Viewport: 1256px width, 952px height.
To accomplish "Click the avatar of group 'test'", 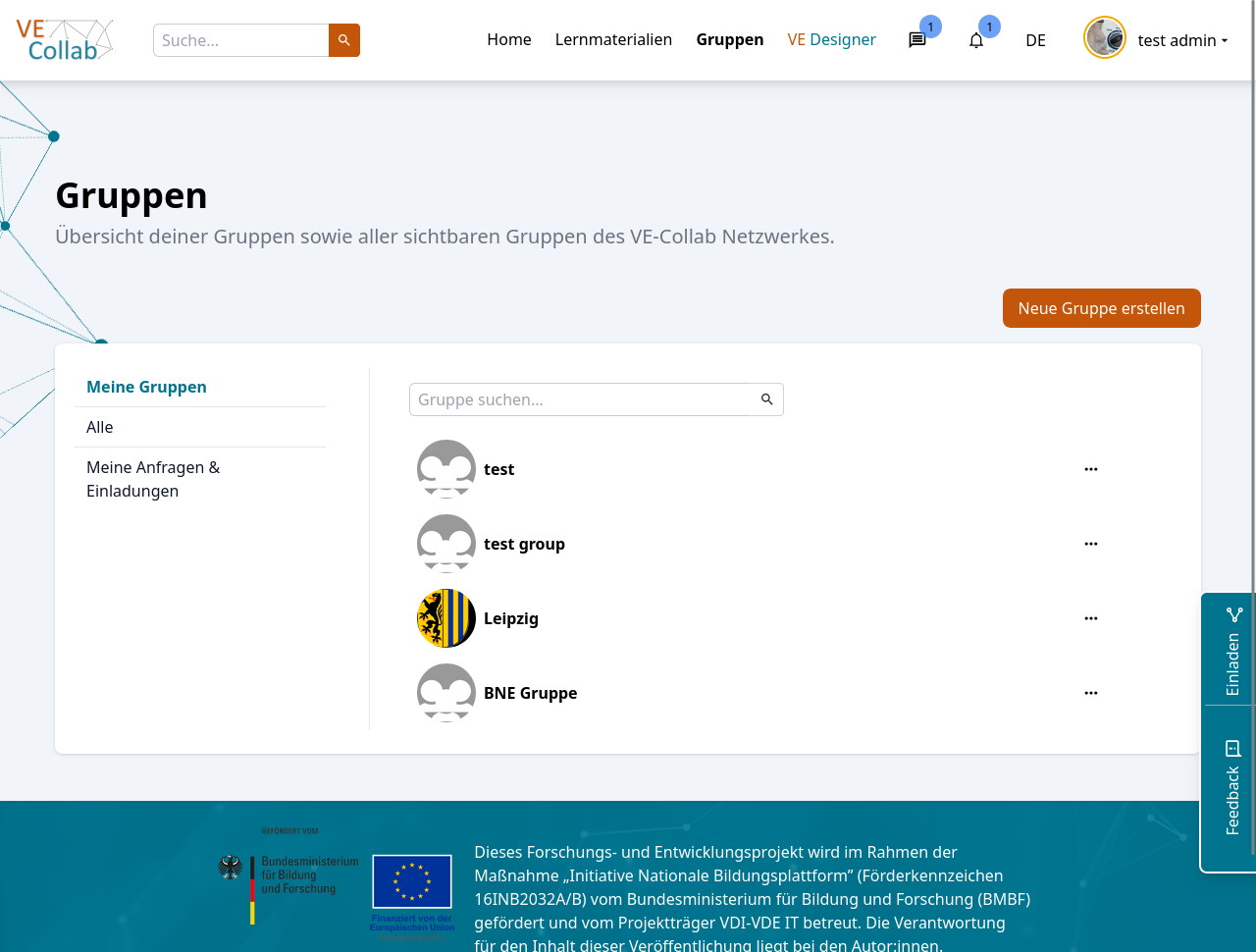I will coord(446,469).
